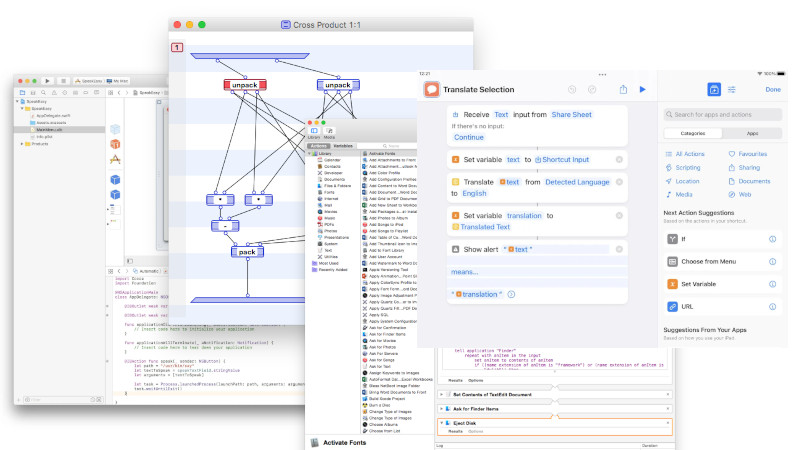Run the Translate Selection shortcut
Viewport: 800px width, 450px height.
pyautogui.click(x=643, y=89)
